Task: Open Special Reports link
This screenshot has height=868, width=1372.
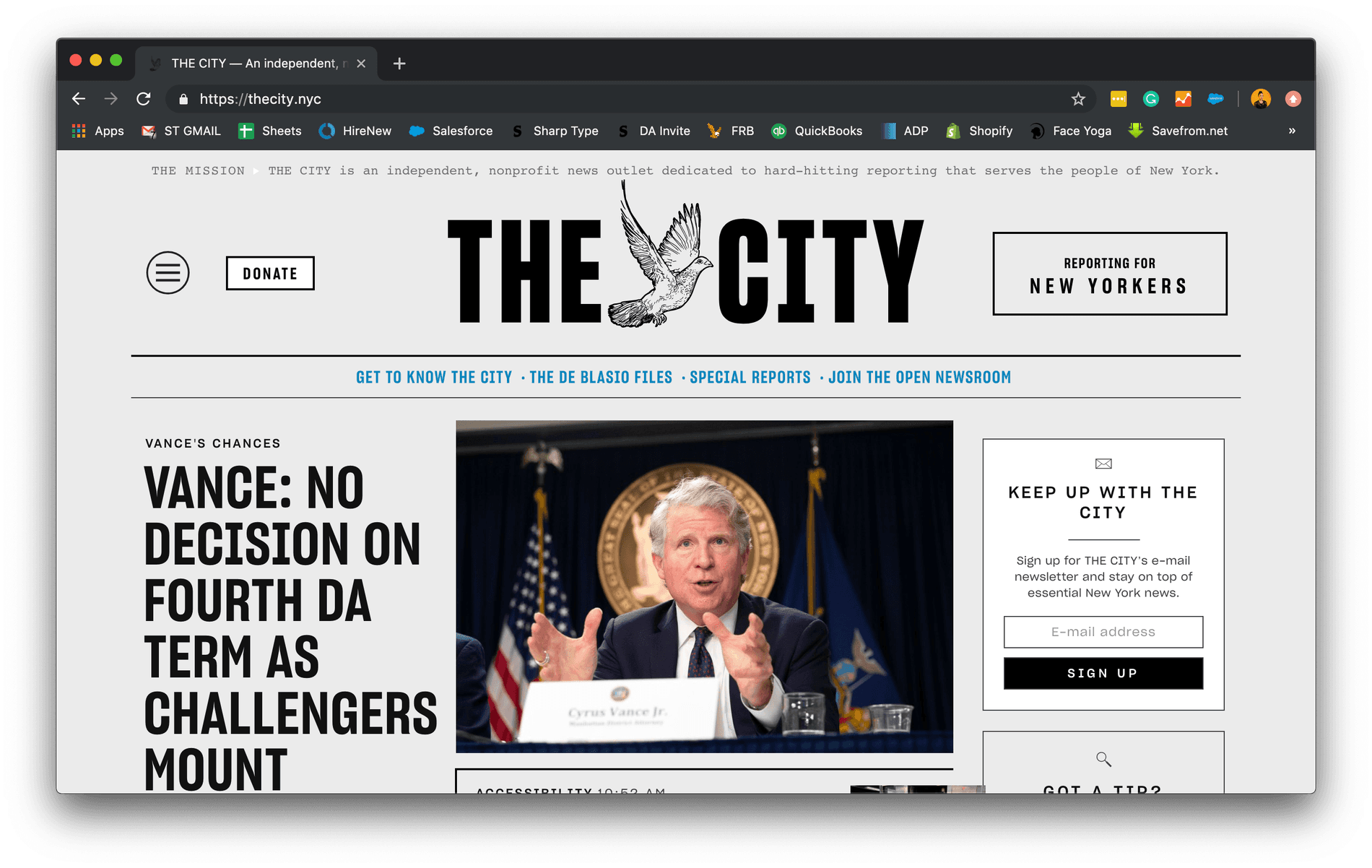Action: coord(750,378)
